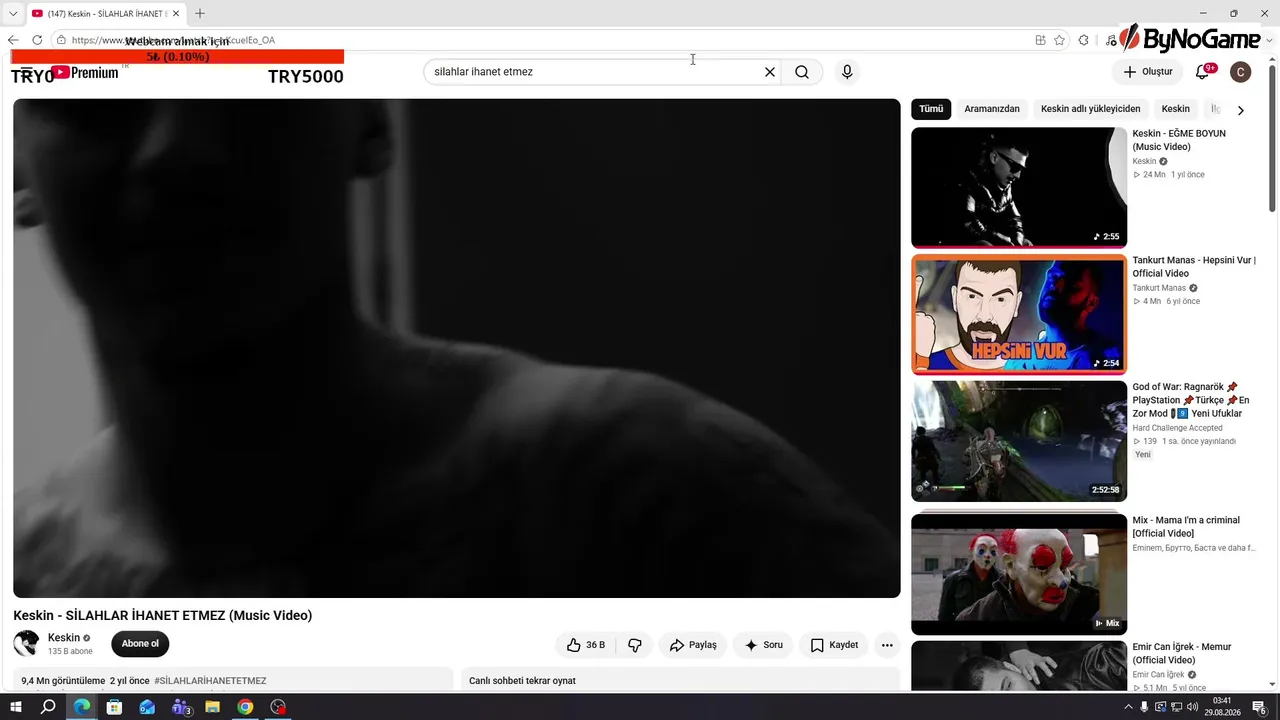Open Outlook from the taskbar

pyautogui.click(x=147, y=707)
